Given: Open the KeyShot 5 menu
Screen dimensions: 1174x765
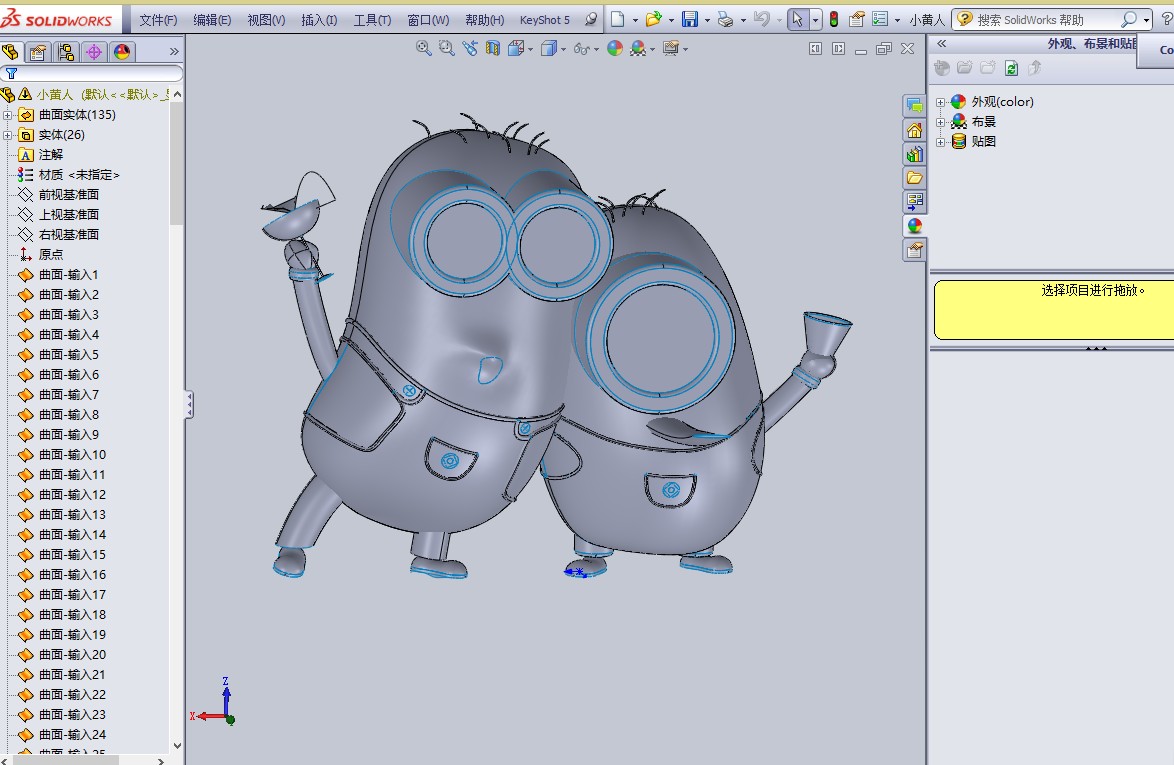Looking at the screenshot, I should click(544, 20).
